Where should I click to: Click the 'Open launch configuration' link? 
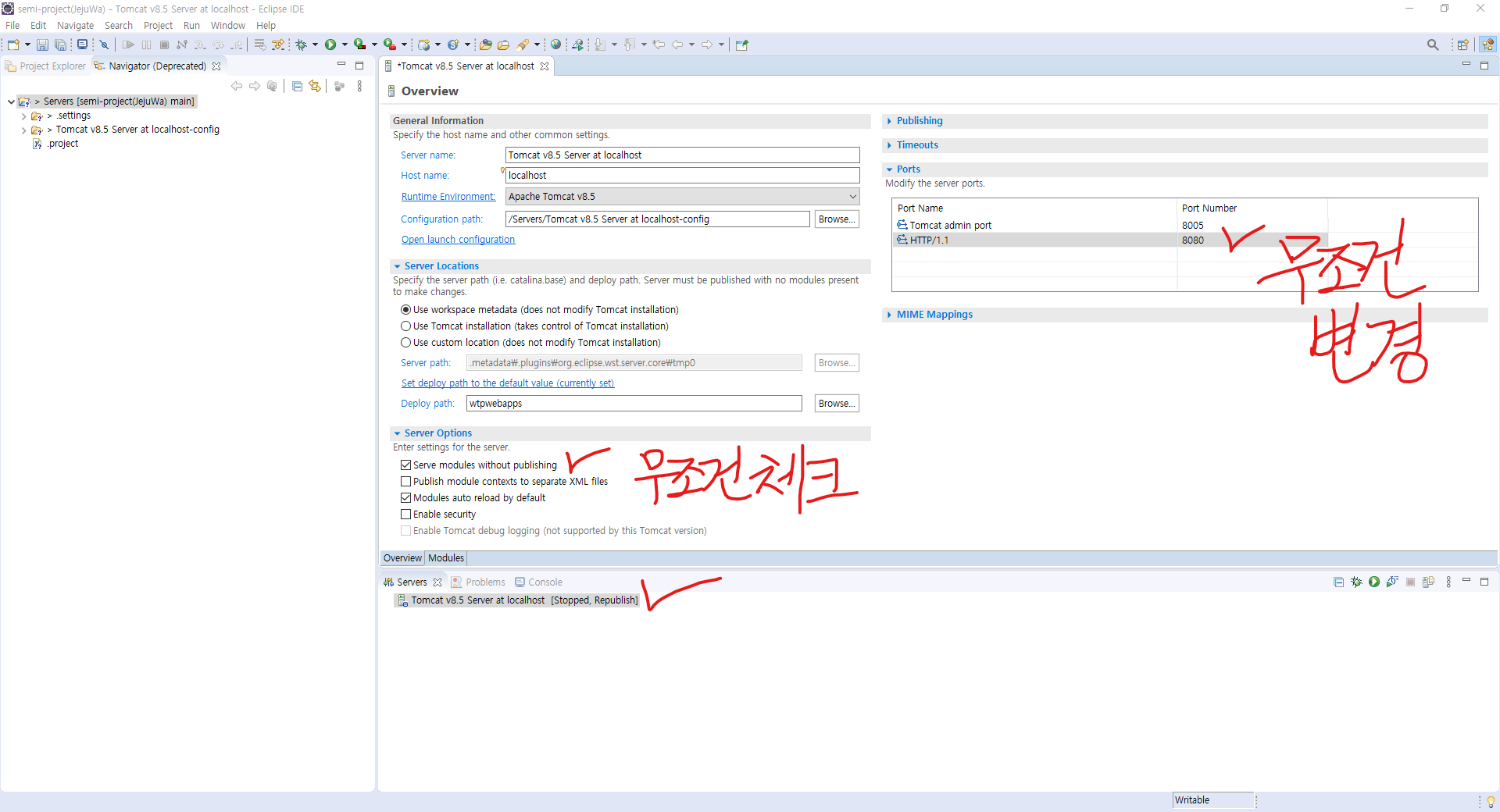[458, 240]
